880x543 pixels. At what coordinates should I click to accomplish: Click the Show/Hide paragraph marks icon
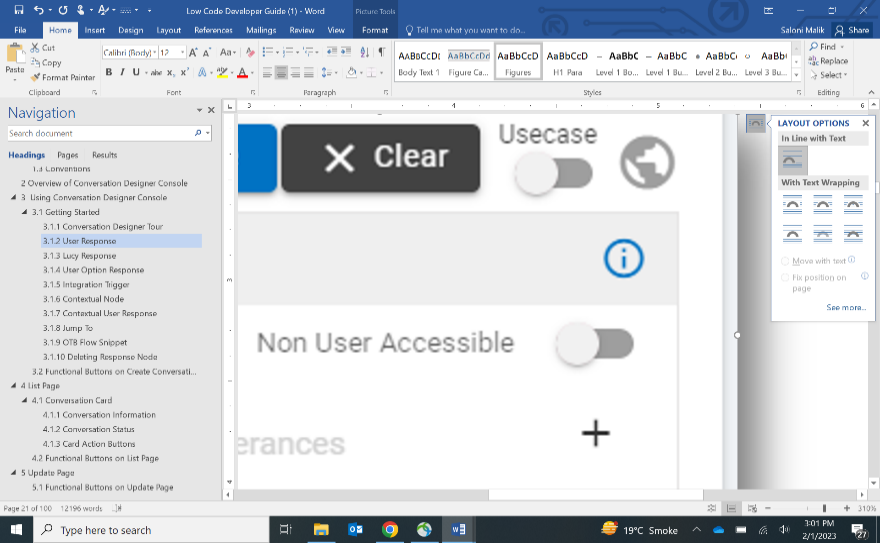pyautogui.click(x=381, y=52)
